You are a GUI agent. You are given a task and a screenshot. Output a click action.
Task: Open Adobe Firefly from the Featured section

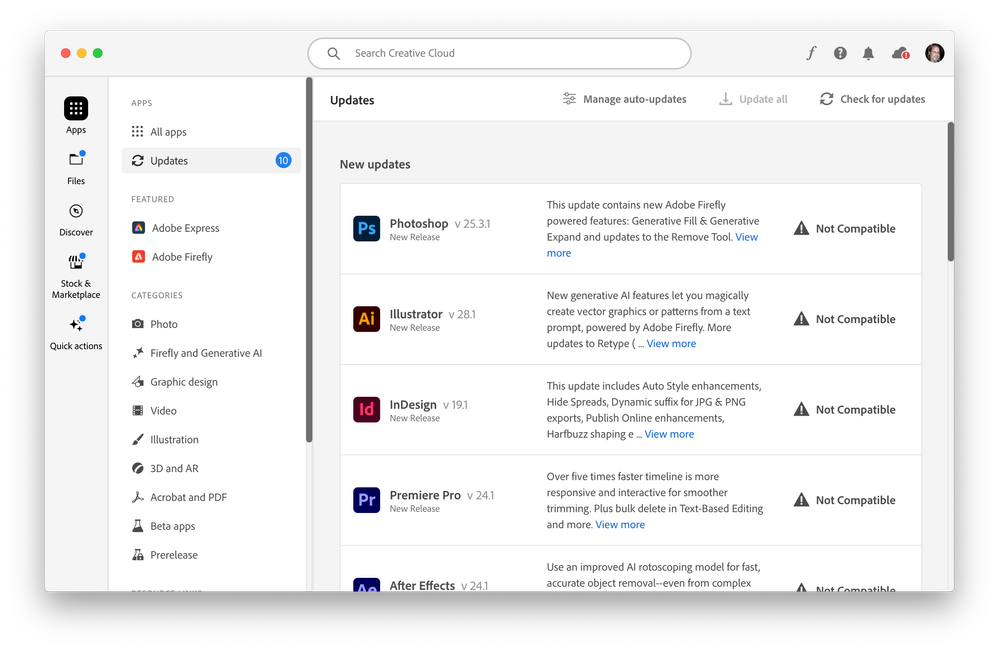[183, 256]
